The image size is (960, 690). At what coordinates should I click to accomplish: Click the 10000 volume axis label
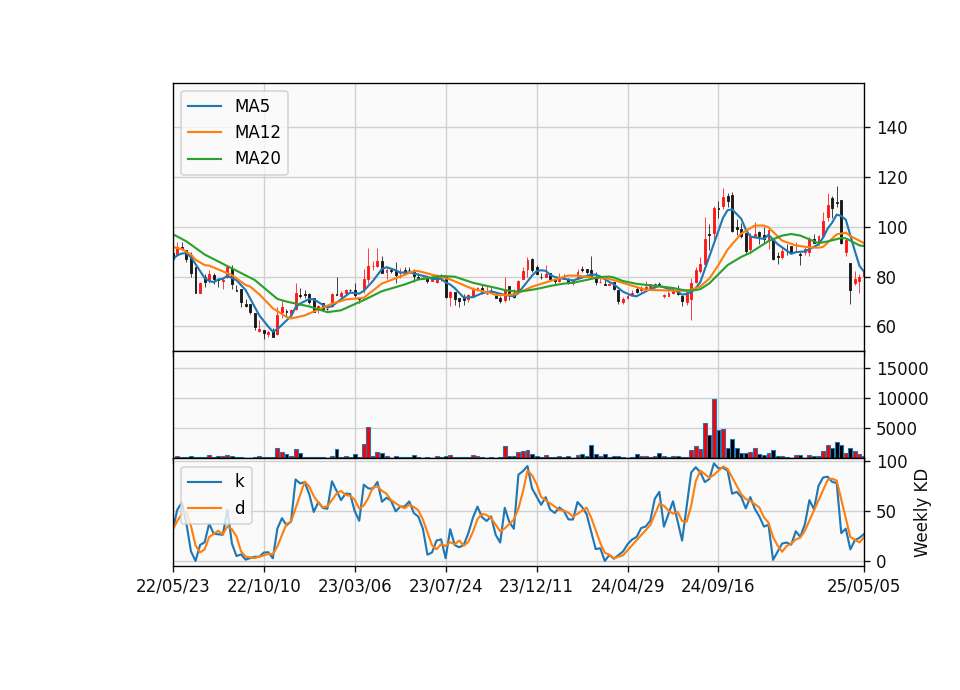click(902, 399)
